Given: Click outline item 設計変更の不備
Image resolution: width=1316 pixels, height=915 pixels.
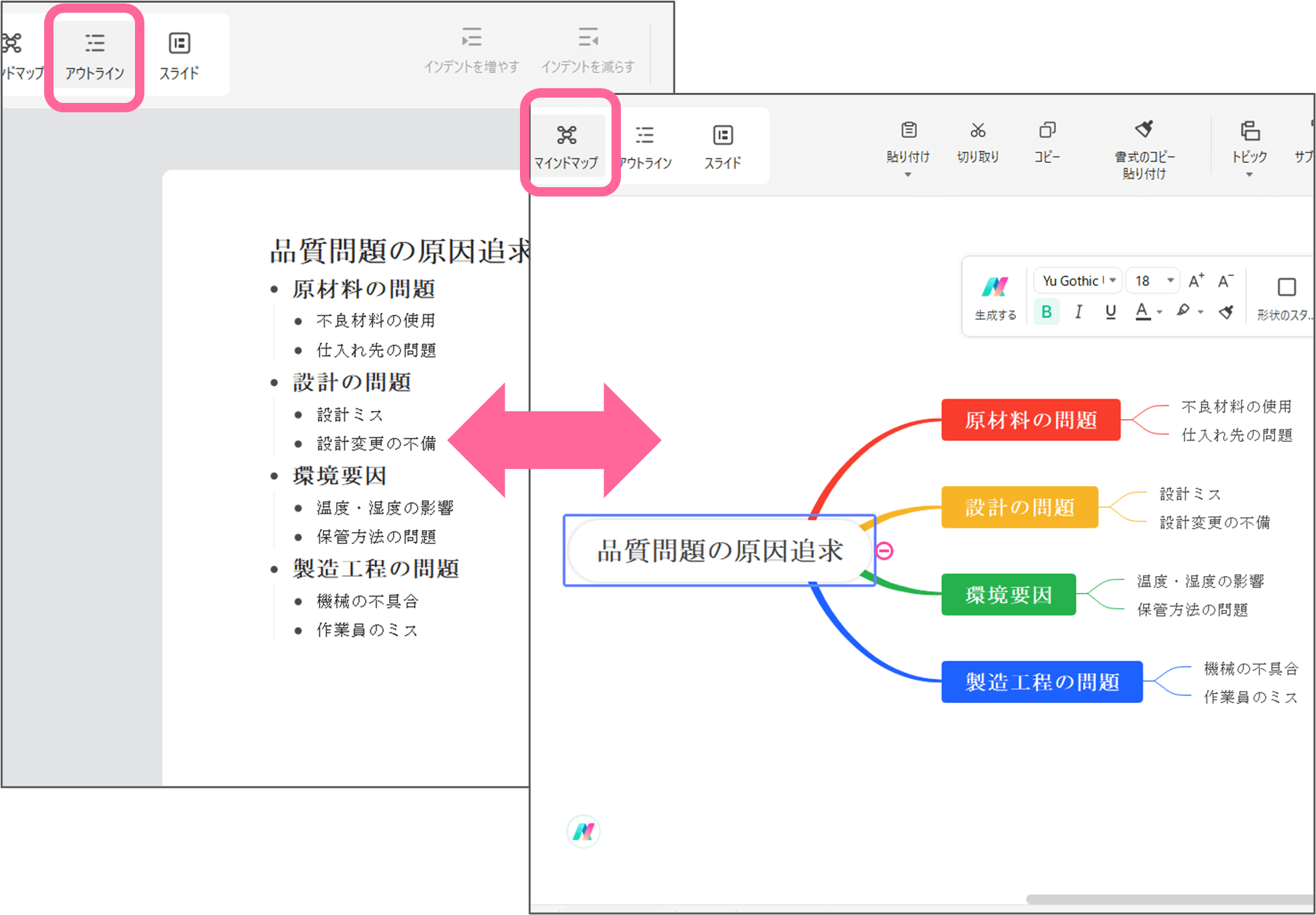Looking at the screenshot, I should pos(376,443).
